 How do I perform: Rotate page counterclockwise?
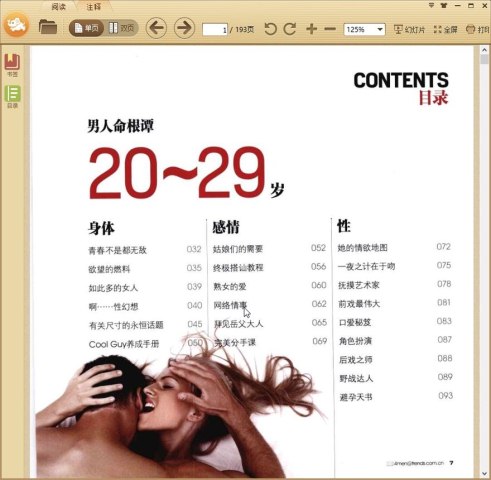click(270, 29)
